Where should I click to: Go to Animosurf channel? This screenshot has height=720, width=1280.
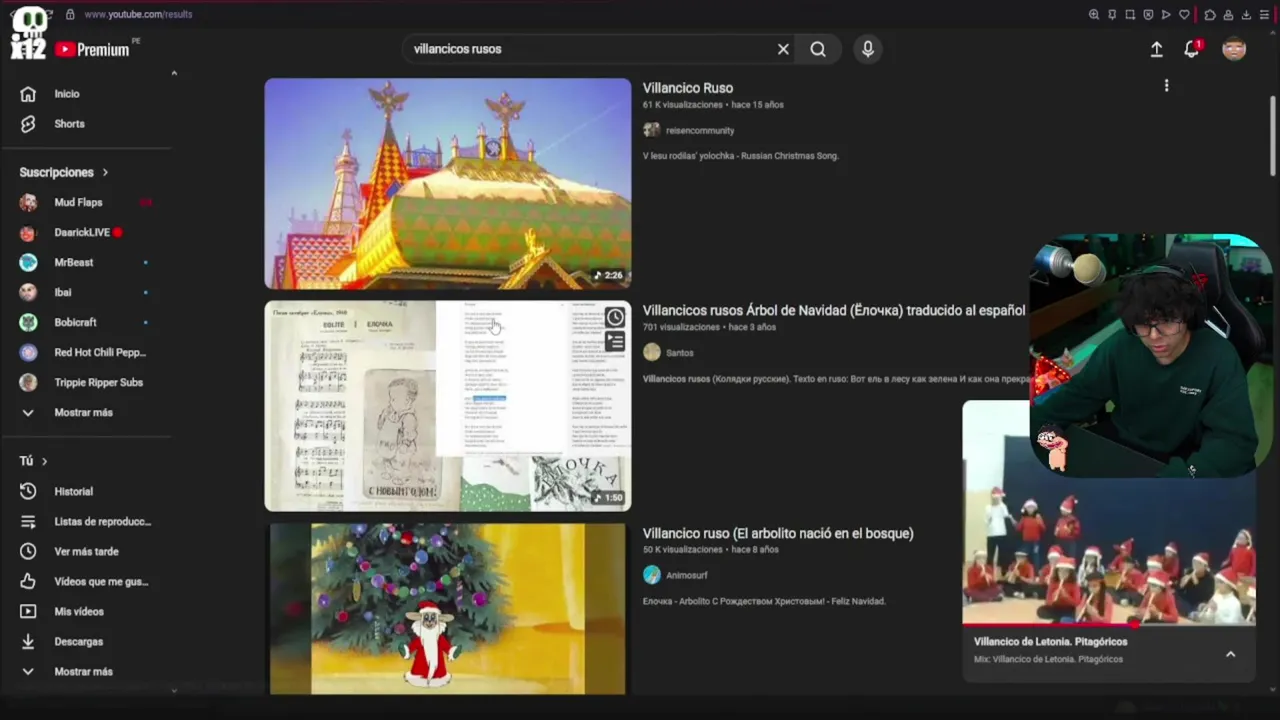tap(687, 576)
